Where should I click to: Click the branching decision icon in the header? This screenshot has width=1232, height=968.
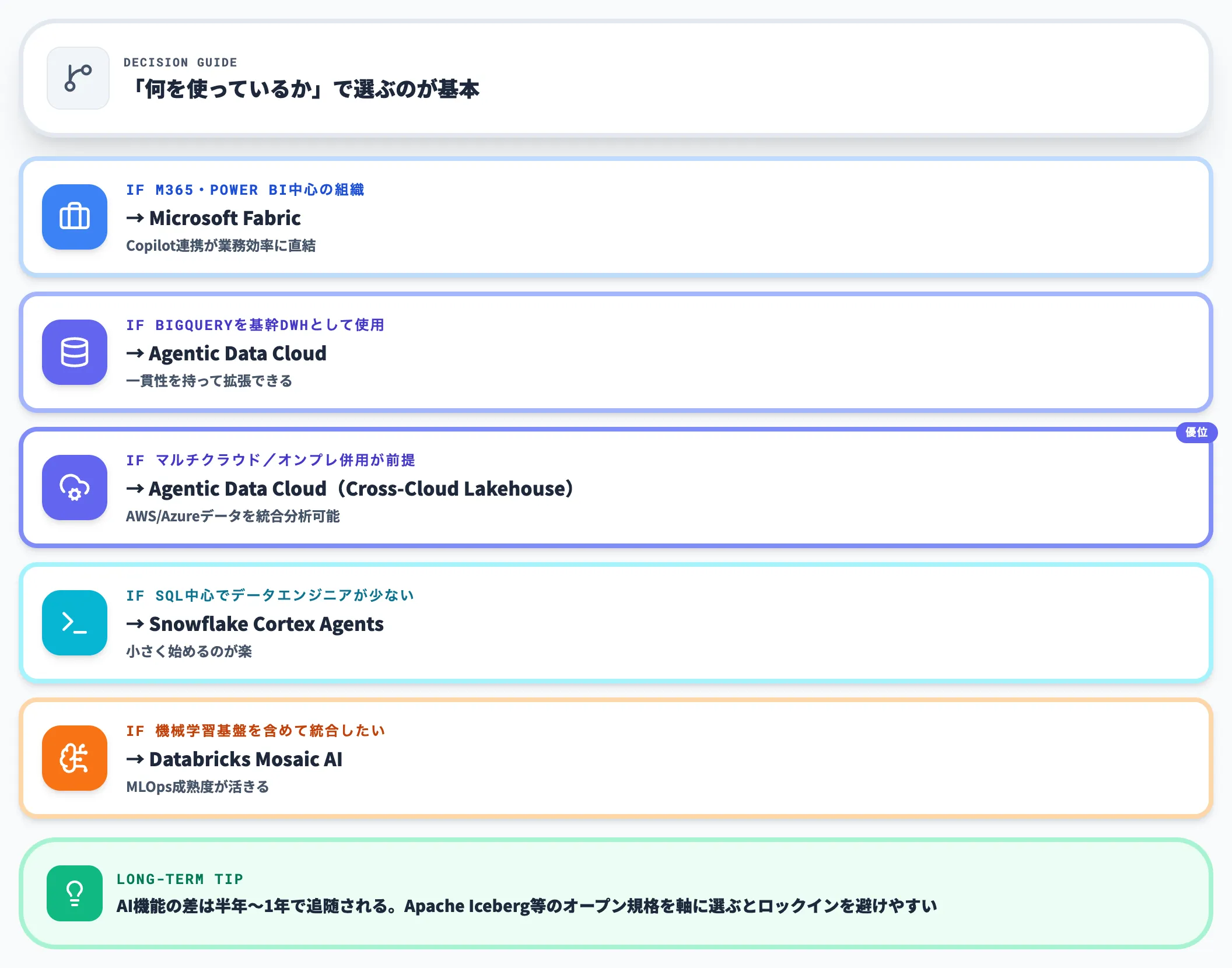pyautogui.click(x=78, y=79)
